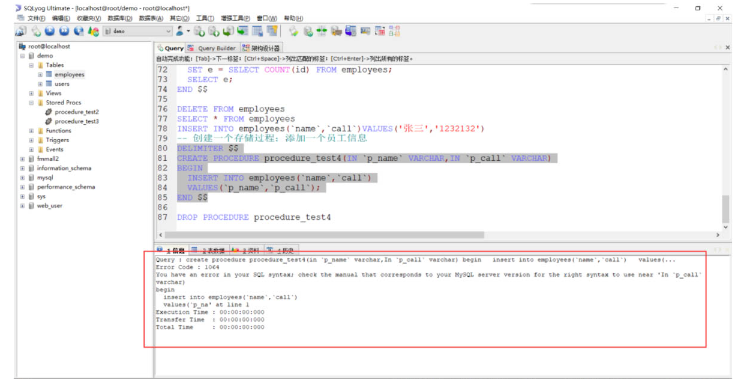This screenshot has width=739, height=379.
Task: Collapse the Stored Procs folder
Action: click(32, 103)
